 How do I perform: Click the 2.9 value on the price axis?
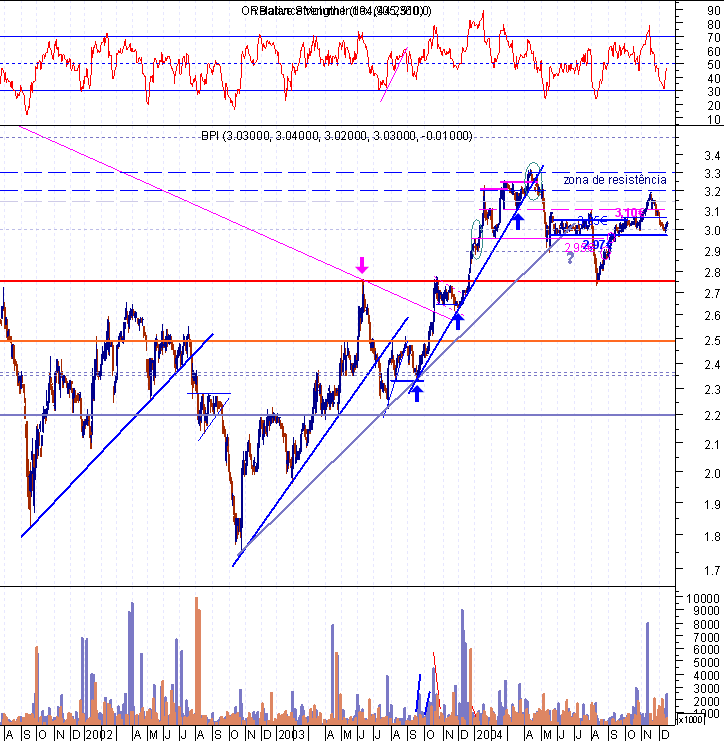[x=712, y=251]
